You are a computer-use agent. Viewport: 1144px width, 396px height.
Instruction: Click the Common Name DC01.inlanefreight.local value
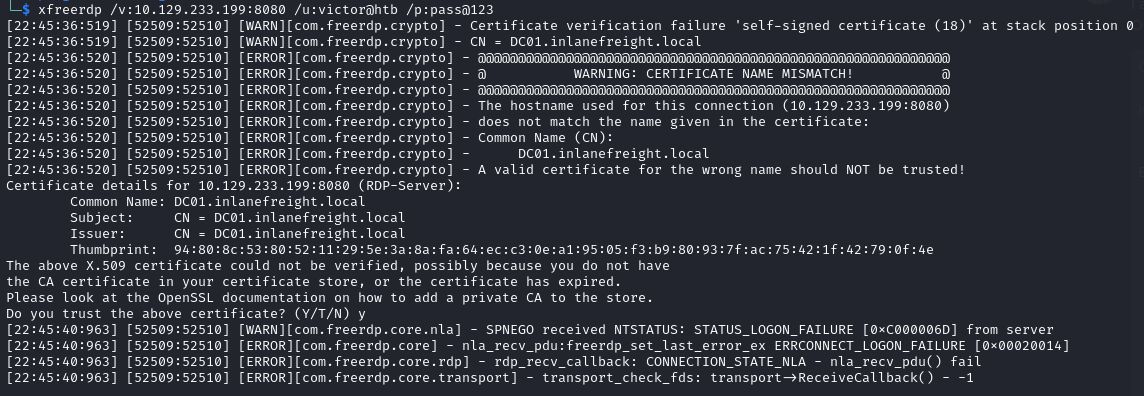pos(269,201)
